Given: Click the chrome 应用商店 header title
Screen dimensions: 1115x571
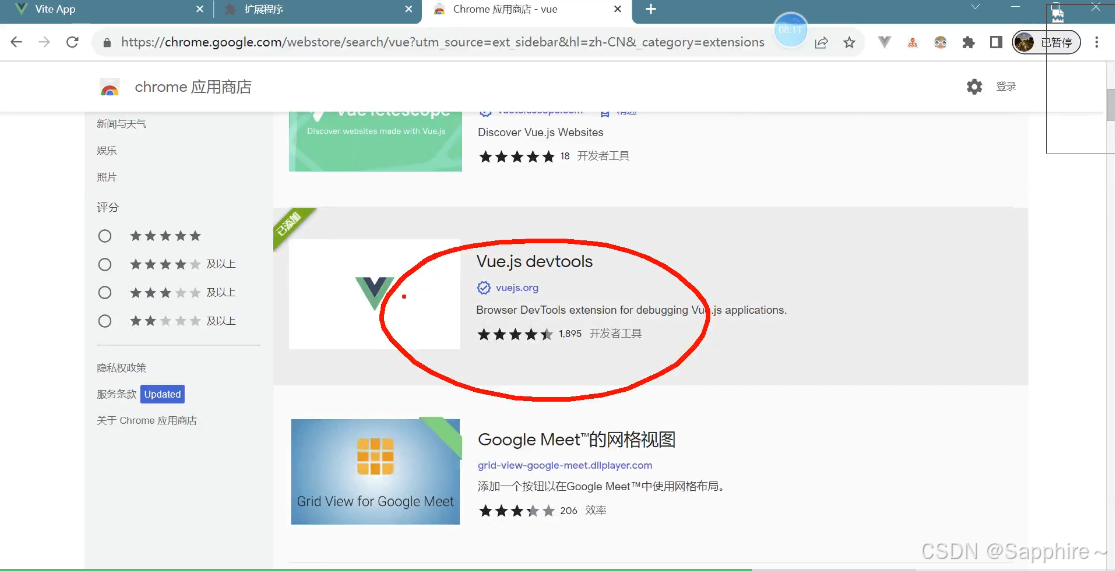Looking at the screenshot, I should 193,87.
